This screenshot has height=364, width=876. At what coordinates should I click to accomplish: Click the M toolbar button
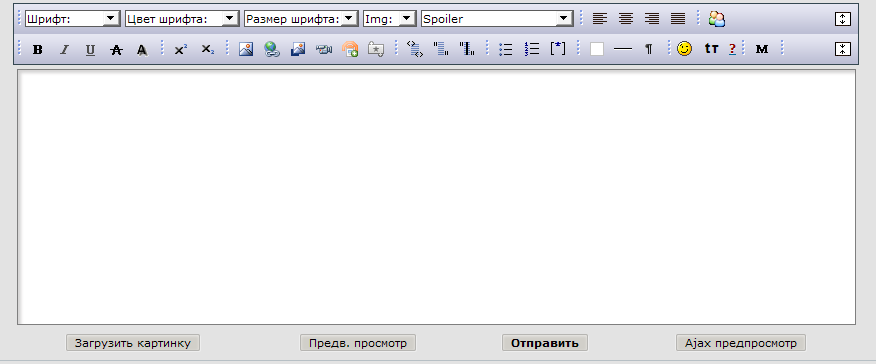click(762, 49)
